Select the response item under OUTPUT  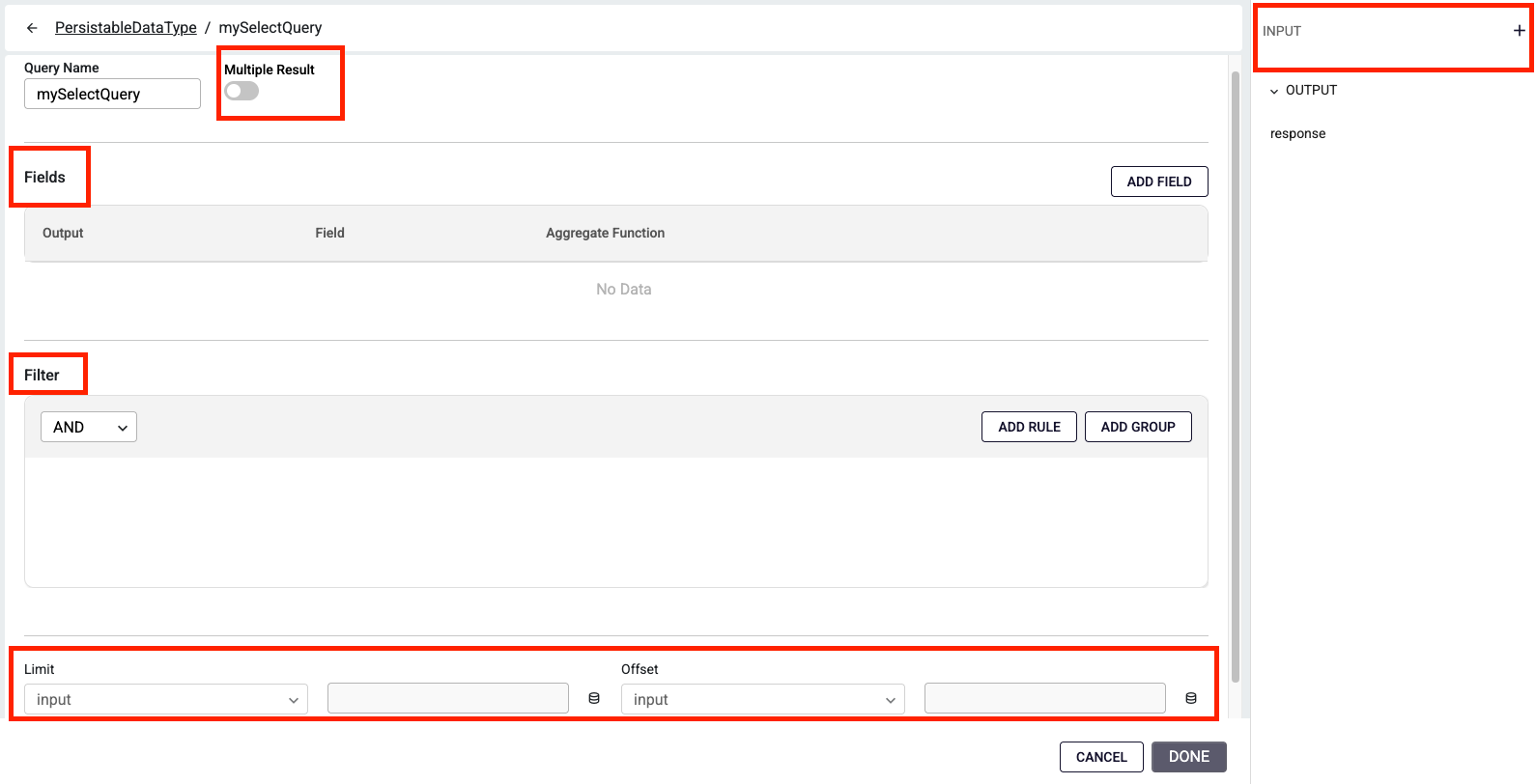coord(1297,133)
